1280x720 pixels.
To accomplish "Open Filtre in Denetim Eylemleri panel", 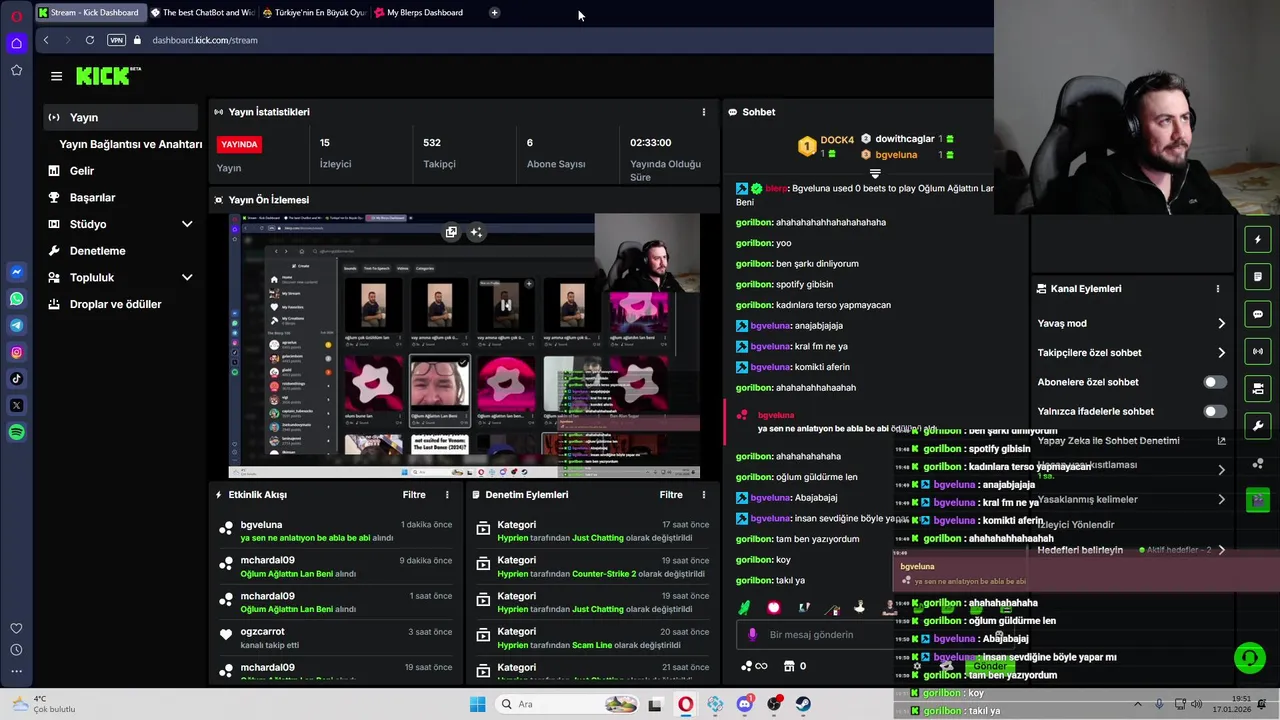I will point(671,495).
